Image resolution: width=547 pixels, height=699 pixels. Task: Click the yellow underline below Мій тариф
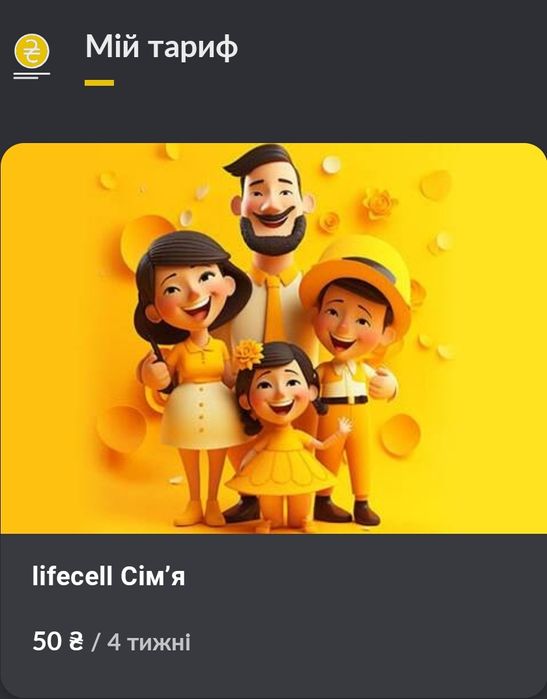(99, 83)
